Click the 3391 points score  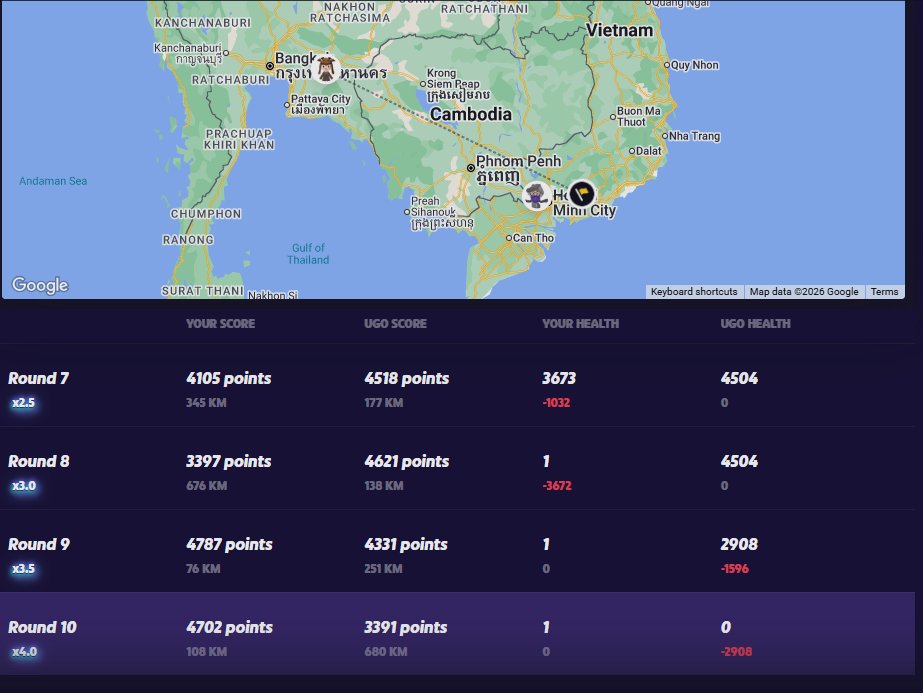coord(406,627)
